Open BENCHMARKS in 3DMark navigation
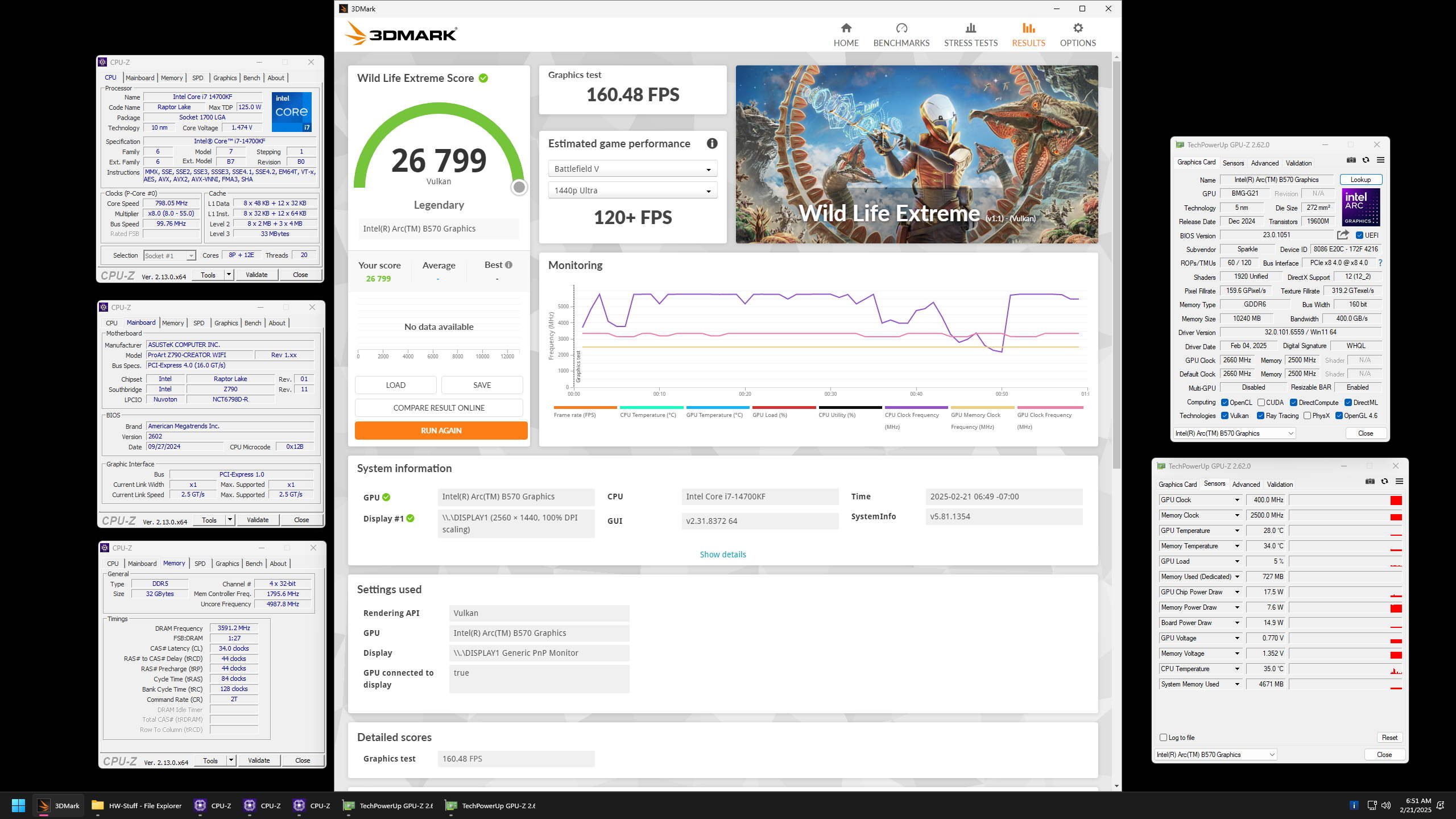The image size is (1456, 819). 901,35
